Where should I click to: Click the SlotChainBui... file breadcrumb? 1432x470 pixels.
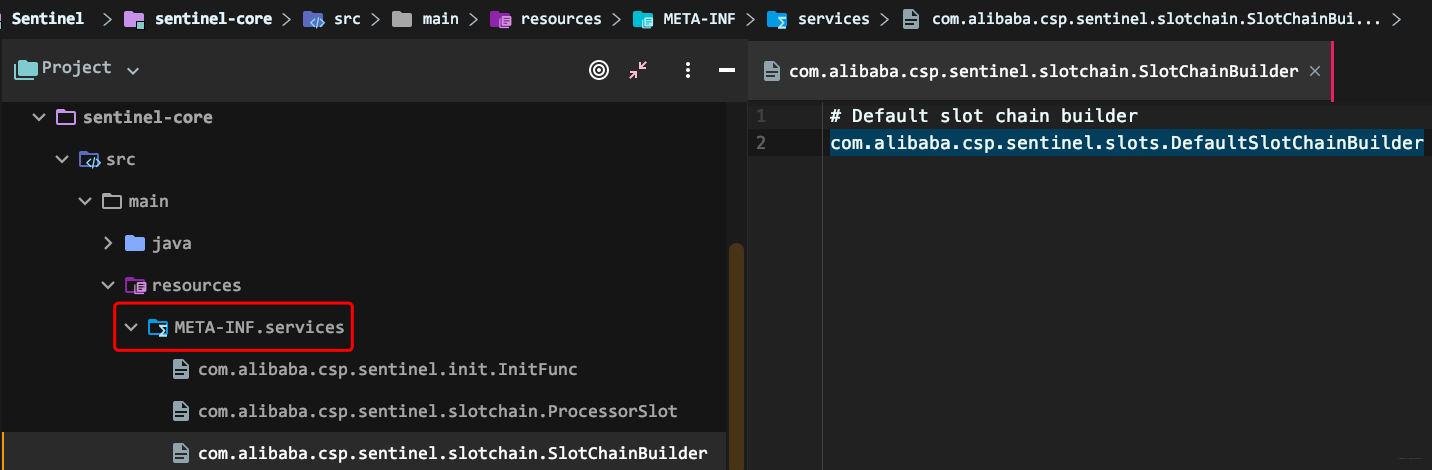(1156, 18)
